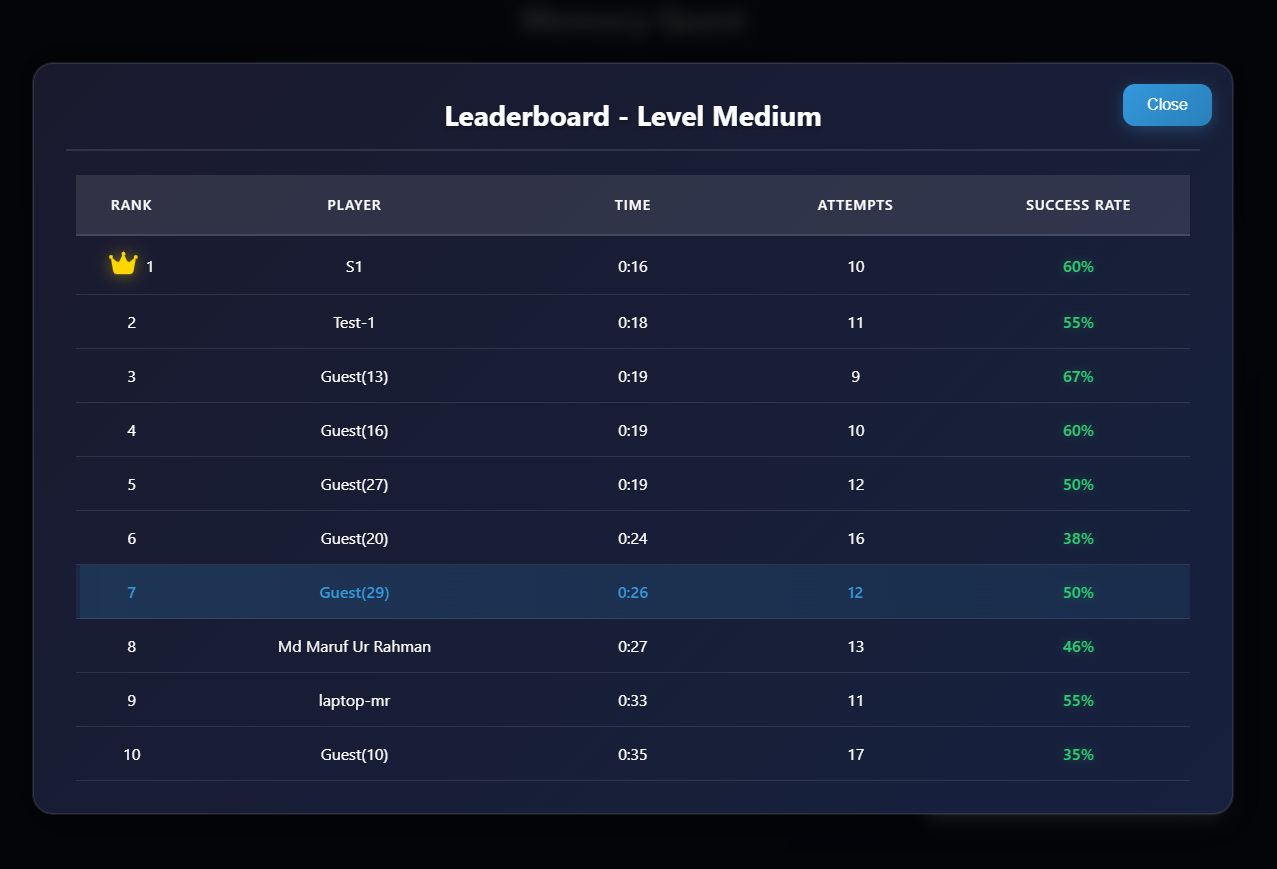Click time 0:18 in Test-1 row
Viewport: 1277px width, 869px height.
click(x=633, y=323)
